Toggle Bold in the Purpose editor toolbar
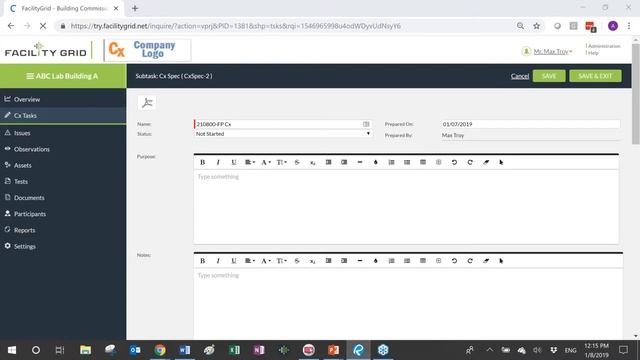Viewport: 640px width, 360px height. pos(202,162)
